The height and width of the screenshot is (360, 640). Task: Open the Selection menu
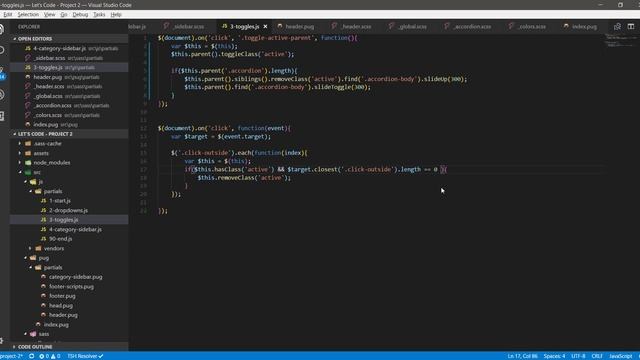tap(28, 14)
